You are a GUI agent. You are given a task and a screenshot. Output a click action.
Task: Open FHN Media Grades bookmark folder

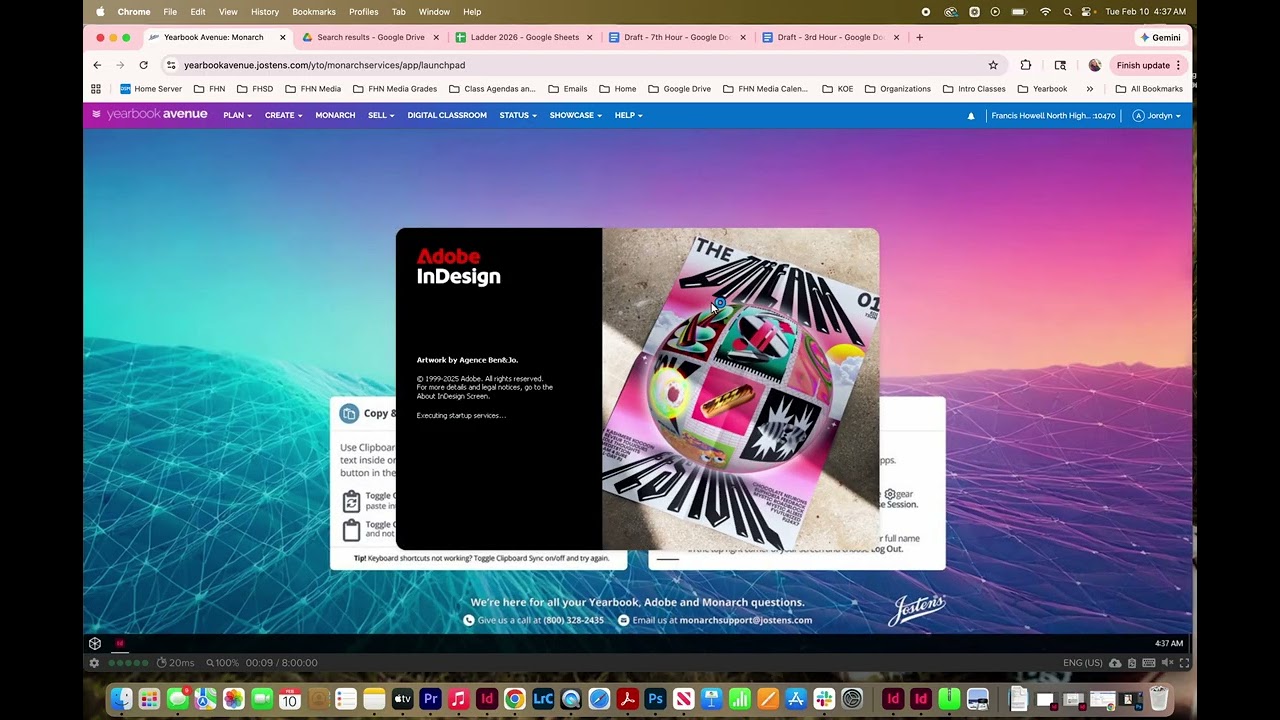[x=395, y=89]
